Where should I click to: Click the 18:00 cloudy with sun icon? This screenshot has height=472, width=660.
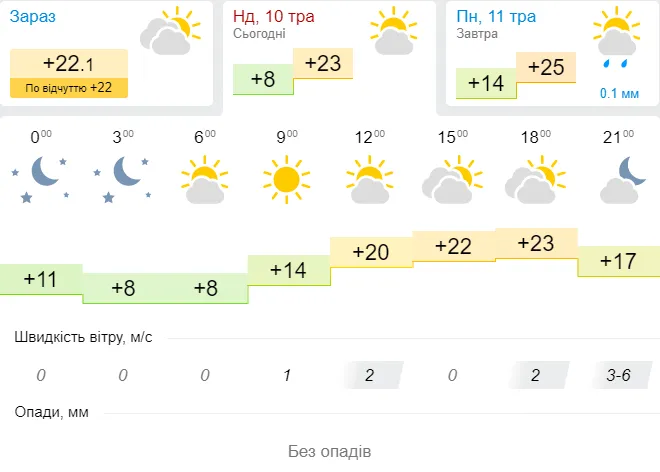[x=535, y=179]
